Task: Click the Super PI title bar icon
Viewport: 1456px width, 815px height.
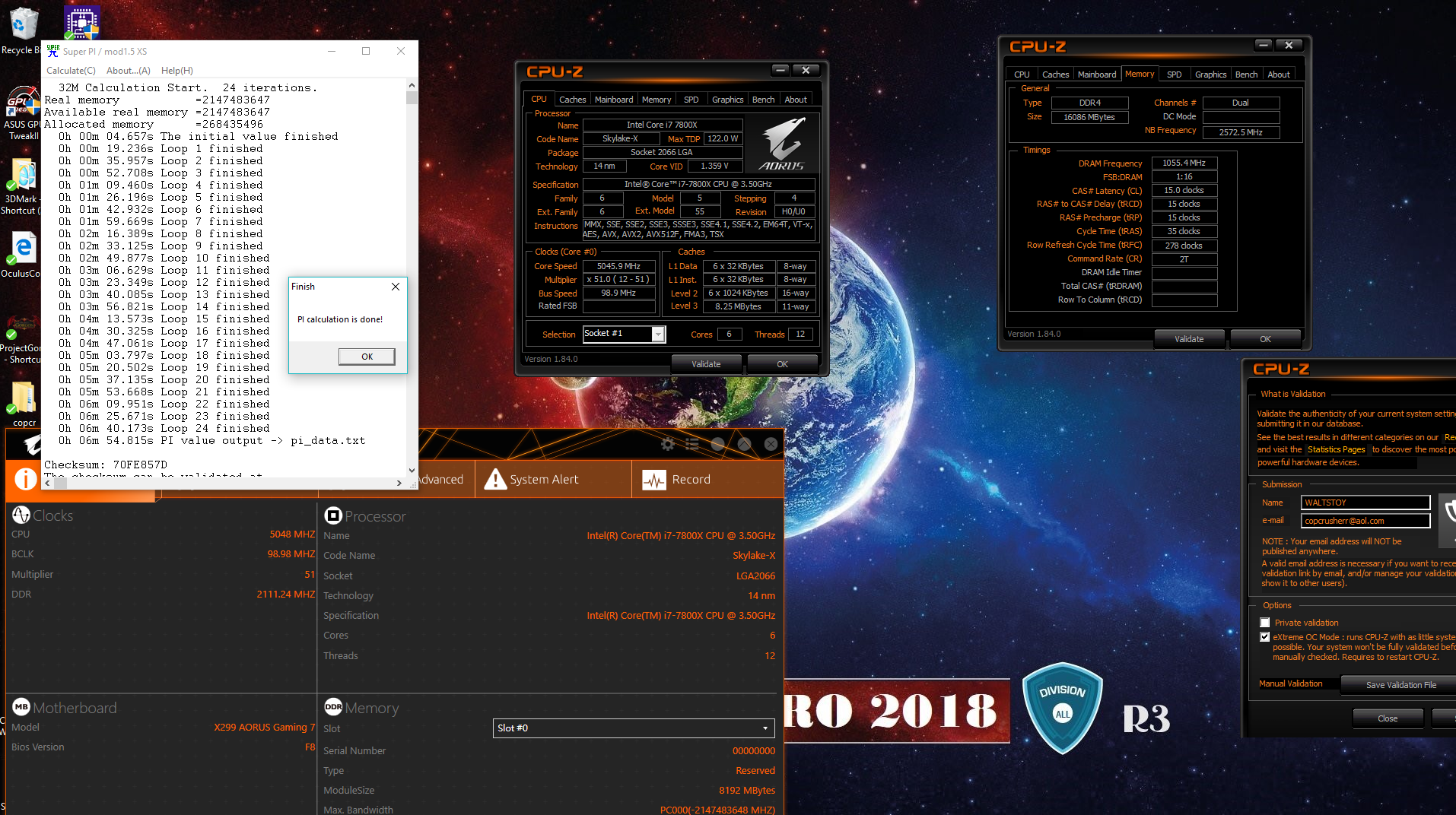Action: coord(52,51)
